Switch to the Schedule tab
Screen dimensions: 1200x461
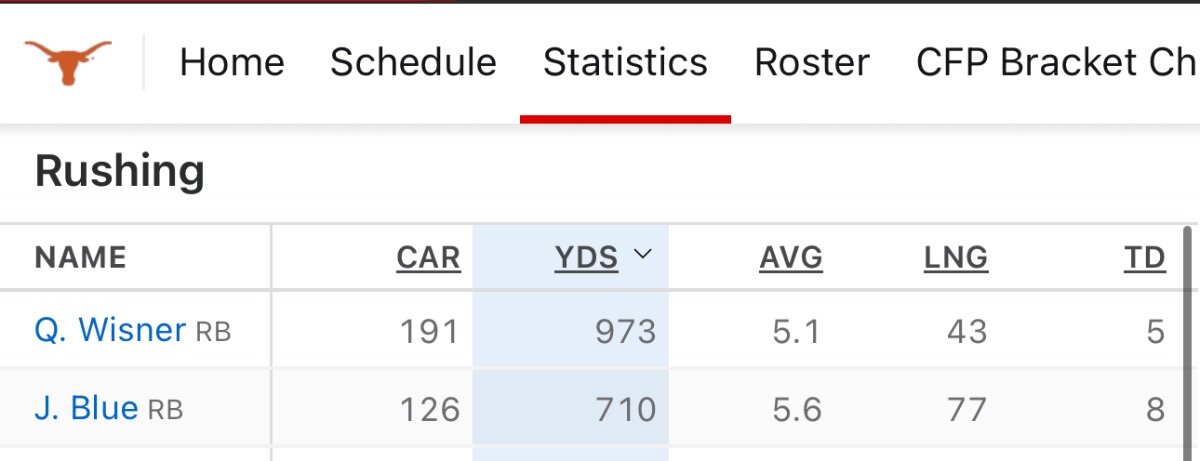(x=413, y=62)
